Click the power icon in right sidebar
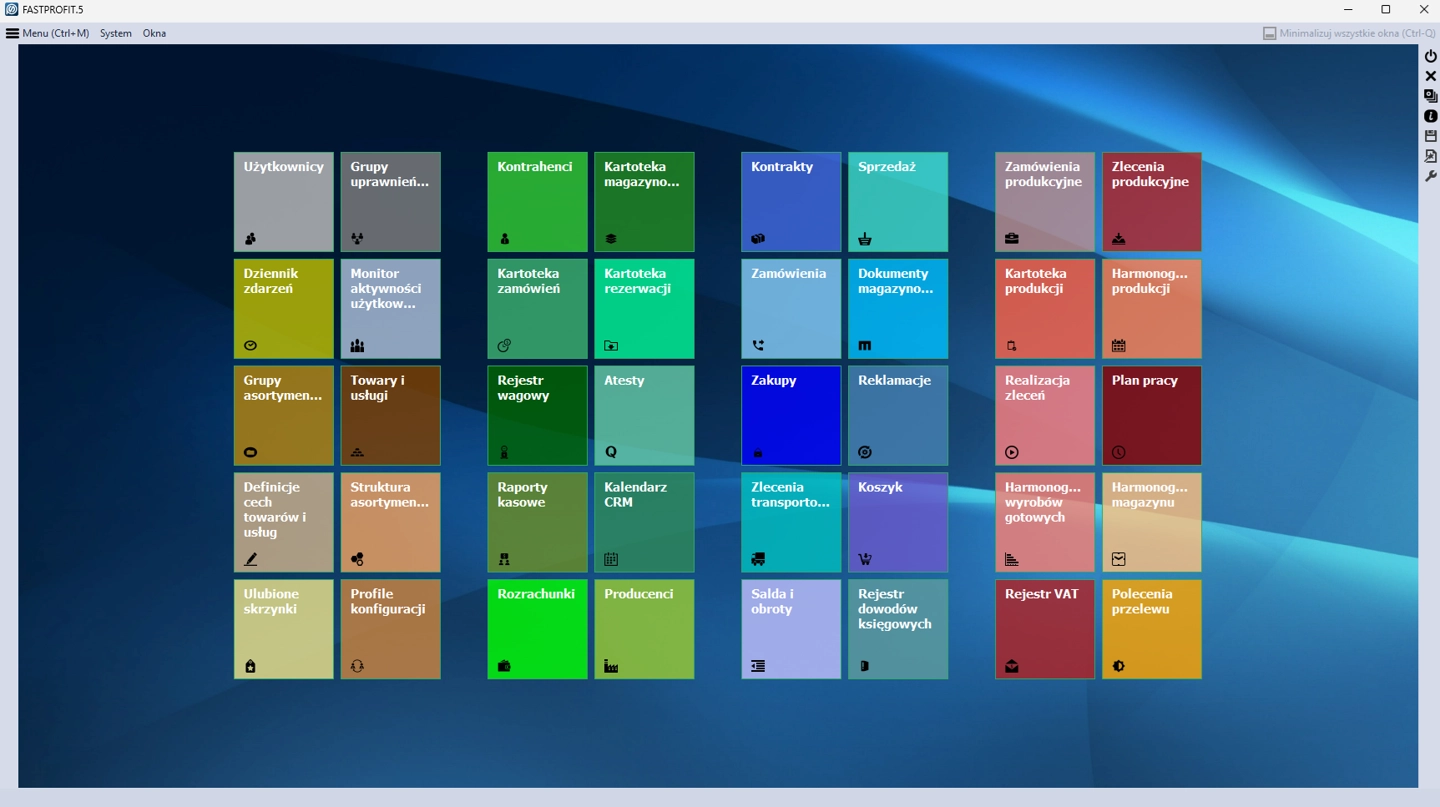 1430,56
